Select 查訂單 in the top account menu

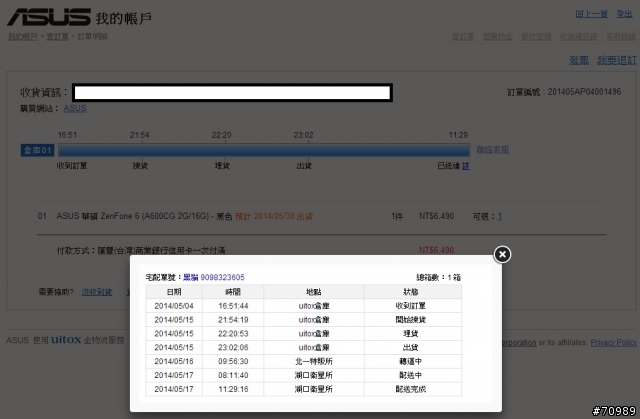click(463, 37)
